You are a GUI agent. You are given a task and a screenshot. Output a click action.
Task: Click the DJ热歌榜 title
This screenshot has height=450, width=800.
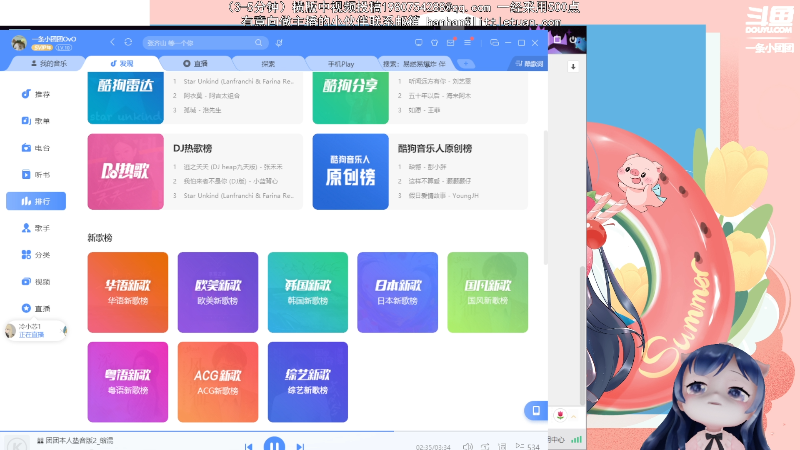click(x=192, y=148)
